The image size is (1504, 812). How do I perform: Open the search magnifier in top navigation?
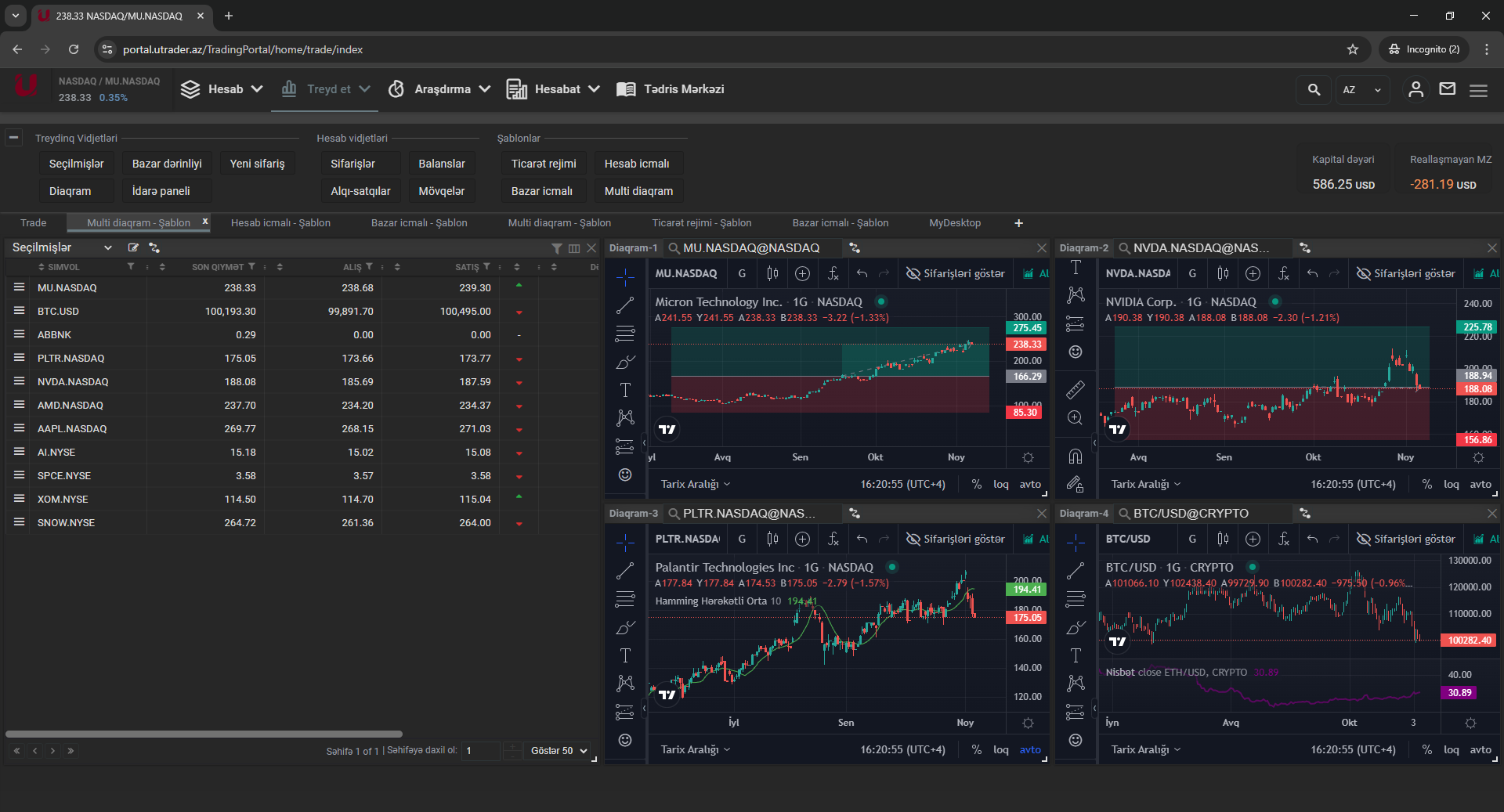coord(1314,89)
